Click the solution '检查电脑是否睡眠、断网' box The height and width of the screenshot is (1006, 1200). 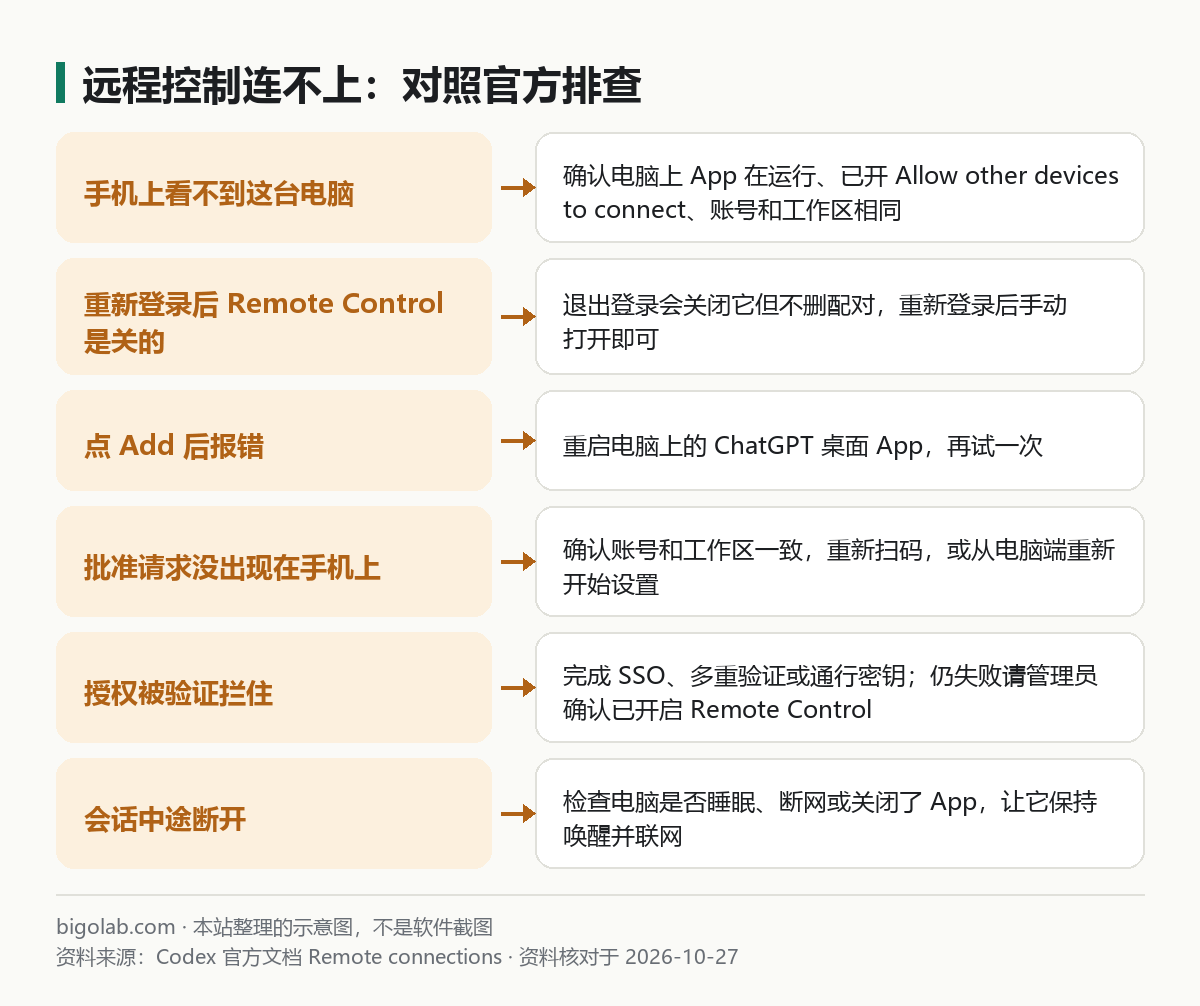(x=840, y=813)
